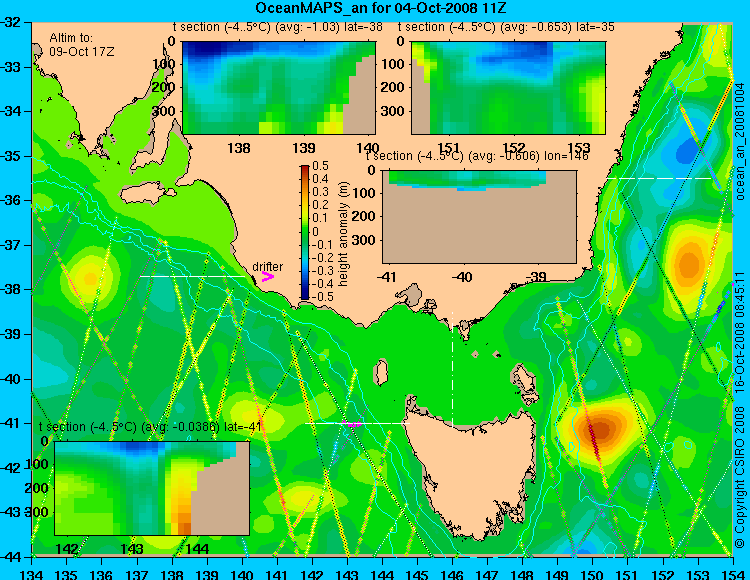Click the 'ocean_an_20081004' vertical text

(x=740, y=142)
